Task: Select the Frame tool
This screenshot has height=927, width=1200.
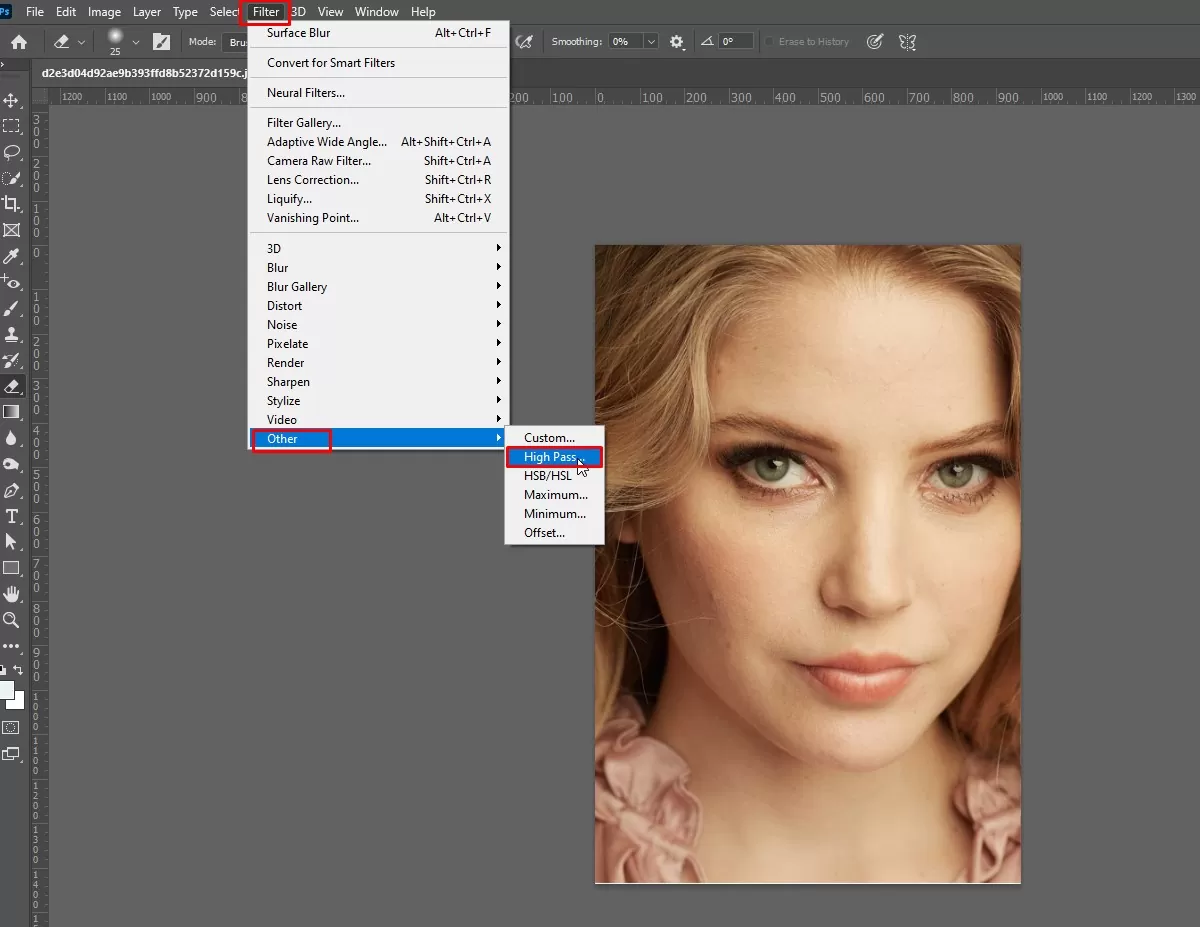Action: (12, 230)
